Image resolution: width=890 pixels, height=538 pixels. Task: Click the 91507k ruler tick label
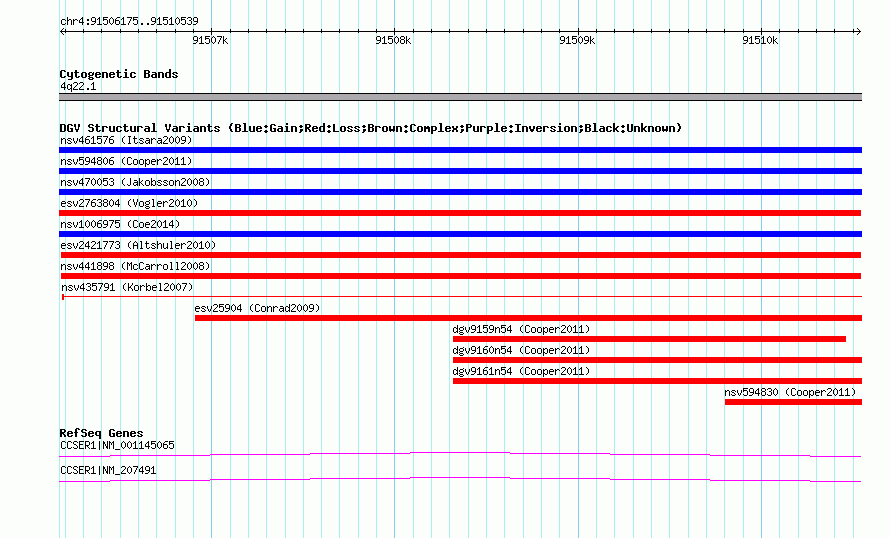210,40
